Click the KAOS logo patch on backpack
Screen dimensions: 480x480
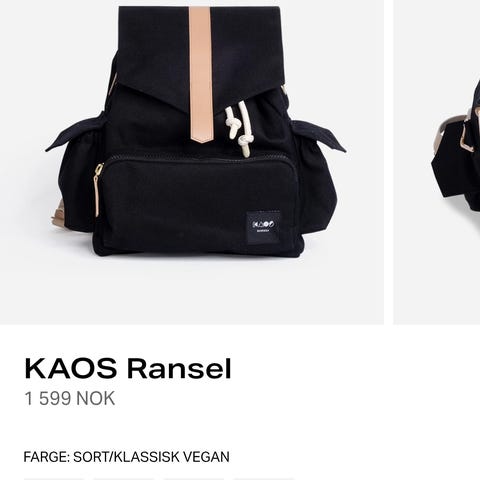[263, 227]
